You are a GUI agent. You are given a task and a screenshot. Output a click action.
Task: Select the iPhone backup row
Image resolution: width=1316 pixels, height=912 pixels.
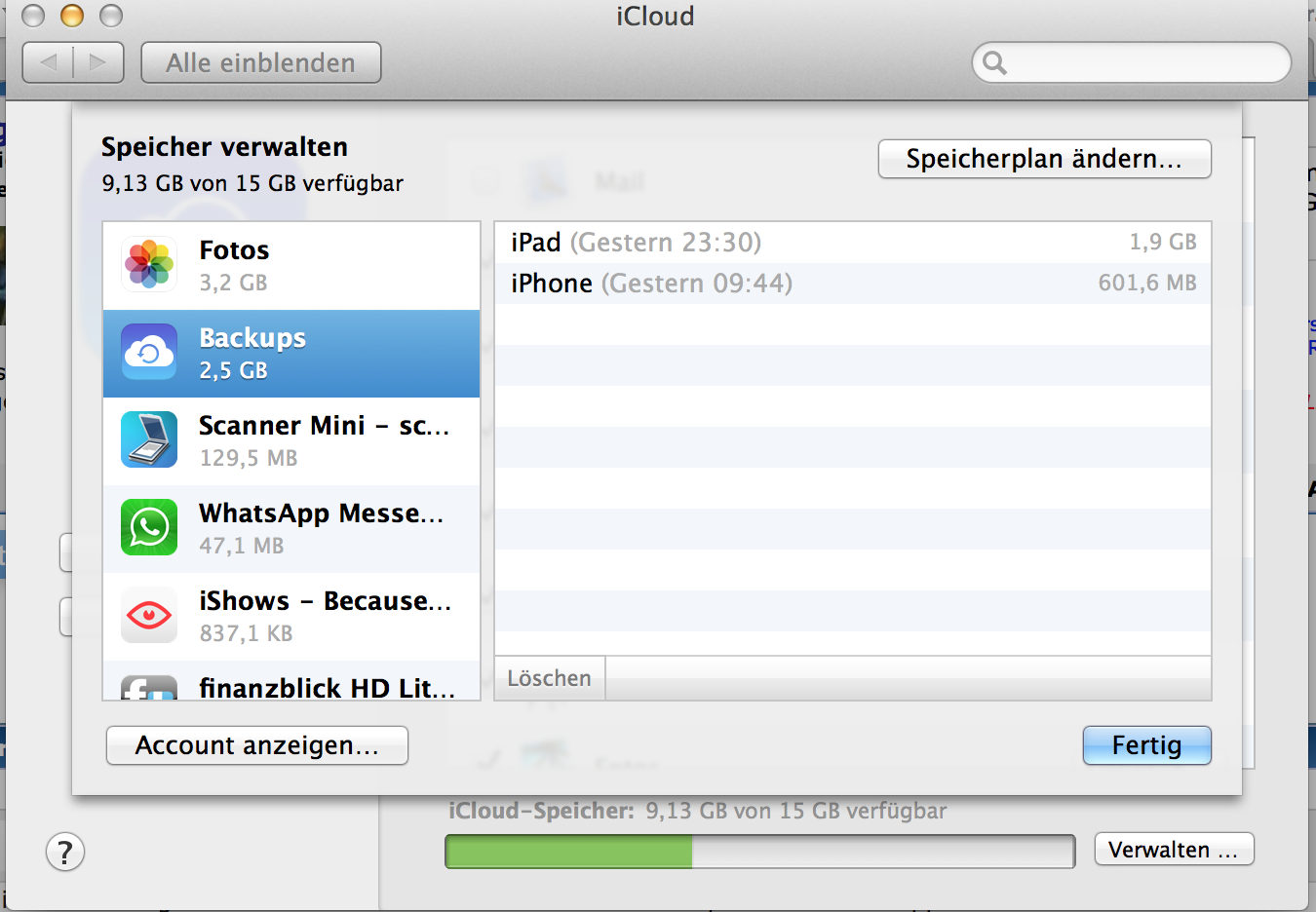[x=853, y=284]
